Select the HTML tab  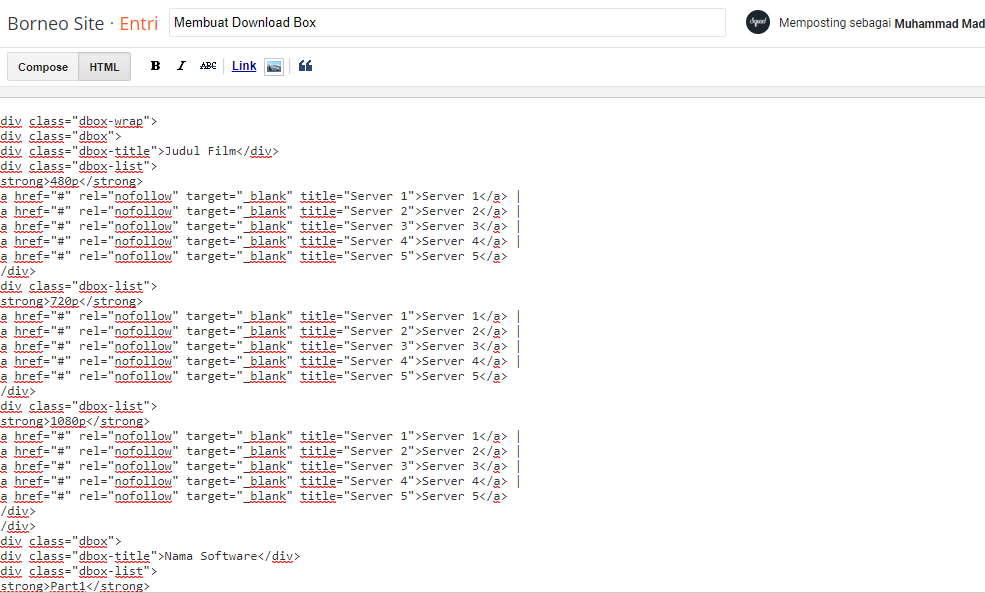tap(104, 66)
